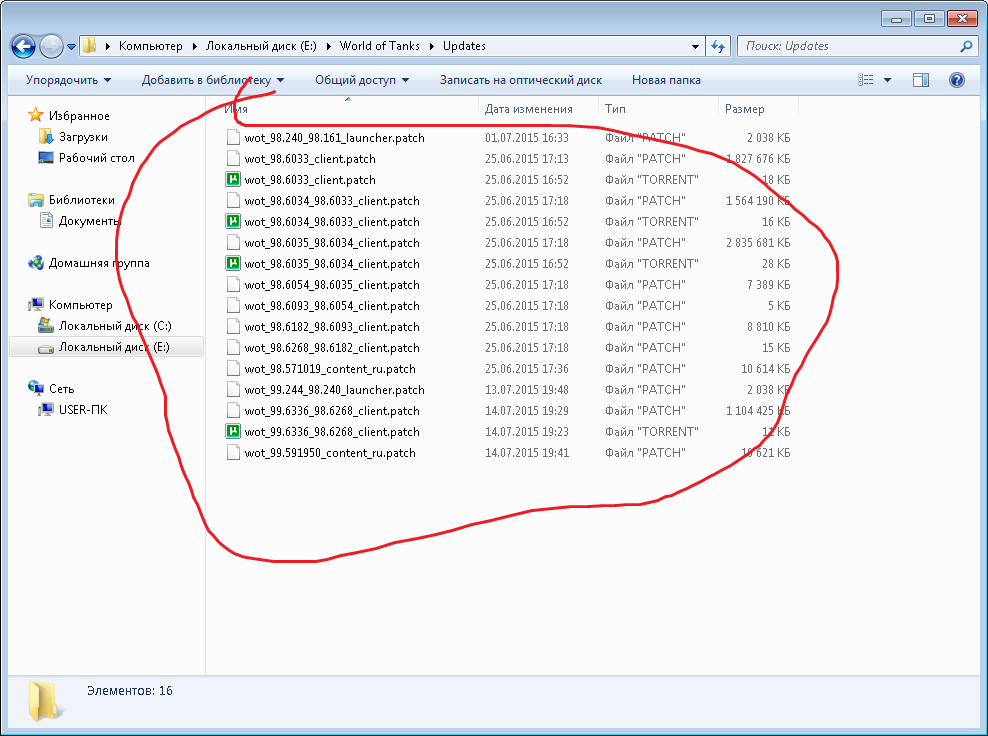Click torrent icon of wot_98.6033_client.patch
The width and height of the screenshot is (988, 736).
[233, 180]
